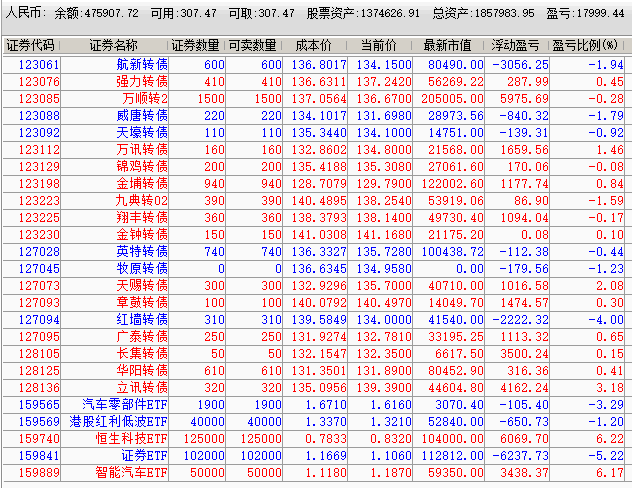Click current price 141.1680
The width and height of the screenshot is (632, 488).
(384, 235)
